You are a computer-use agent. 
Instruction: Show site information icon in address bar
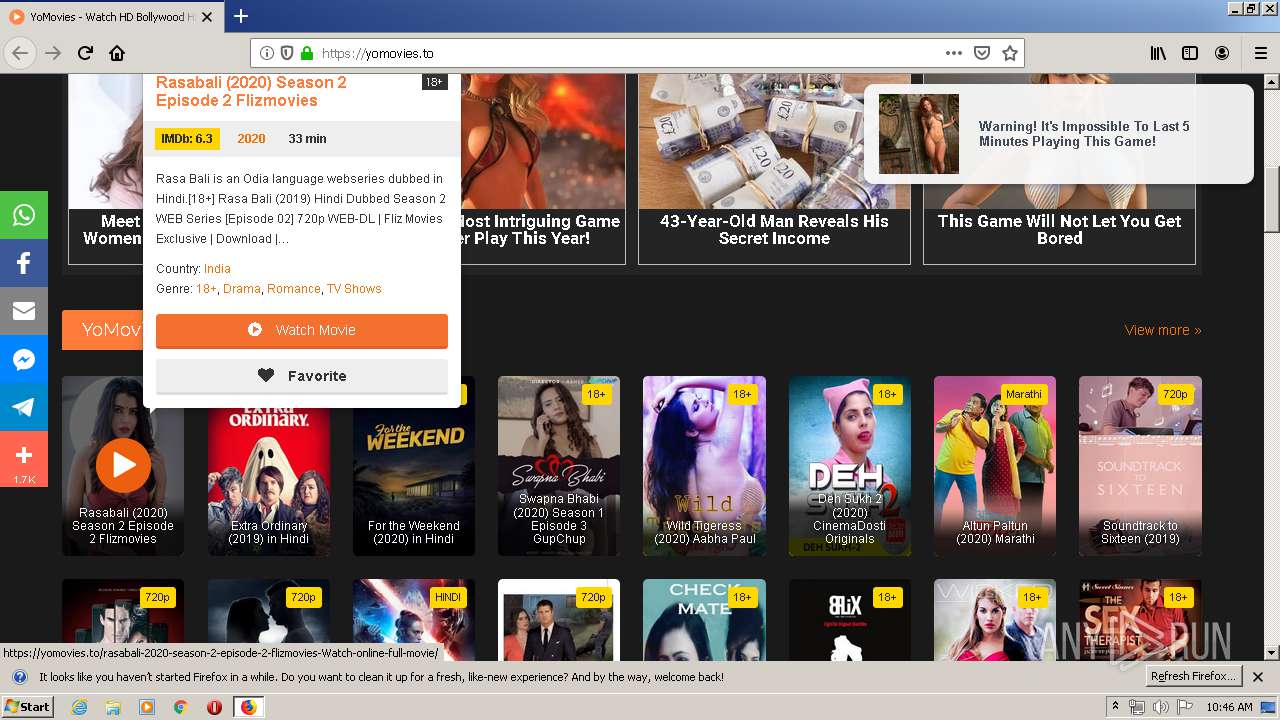coord(267,53)
